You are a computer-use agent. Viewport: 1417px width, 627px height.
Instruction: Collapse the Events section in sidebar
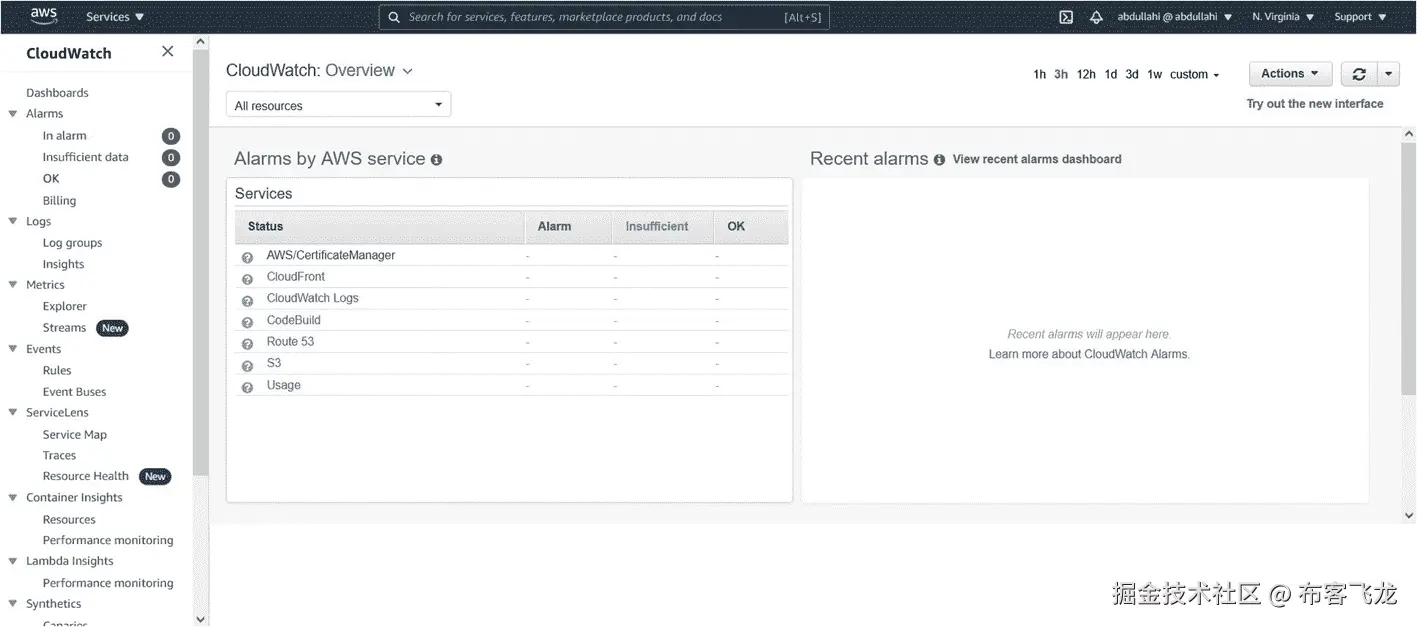point(13,349)
